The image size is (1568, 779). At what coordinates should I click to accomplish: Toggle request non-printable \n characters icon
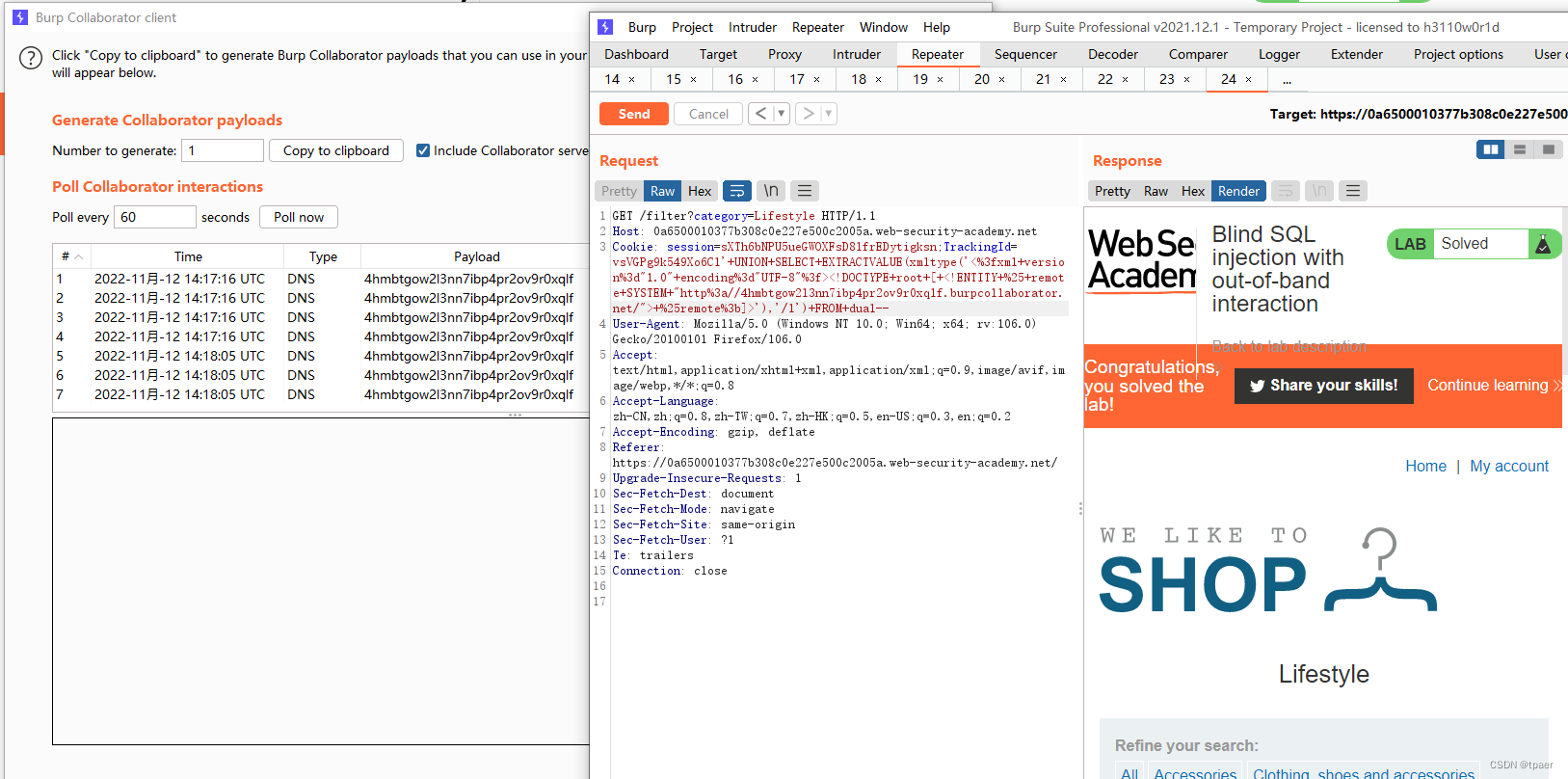[771, 191]
